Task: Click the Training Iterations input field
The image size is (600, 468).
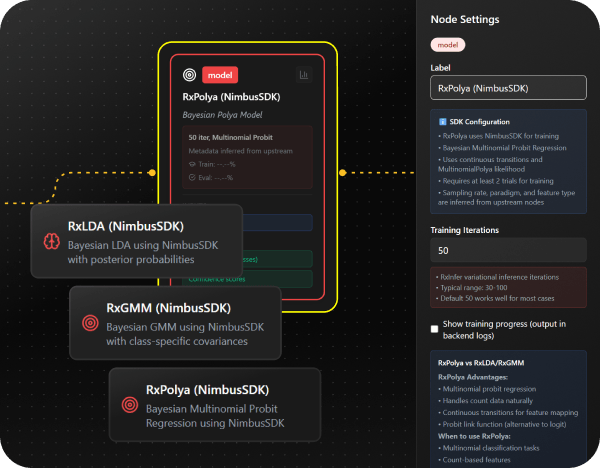Action: [x=508, y=250]
